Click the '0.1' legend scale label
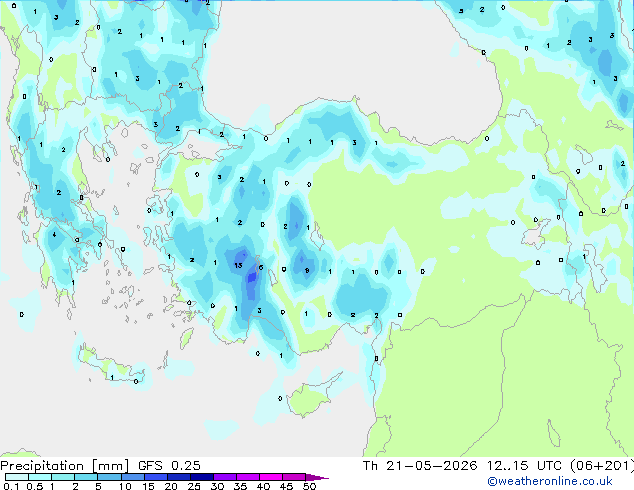 coord(11,486)
